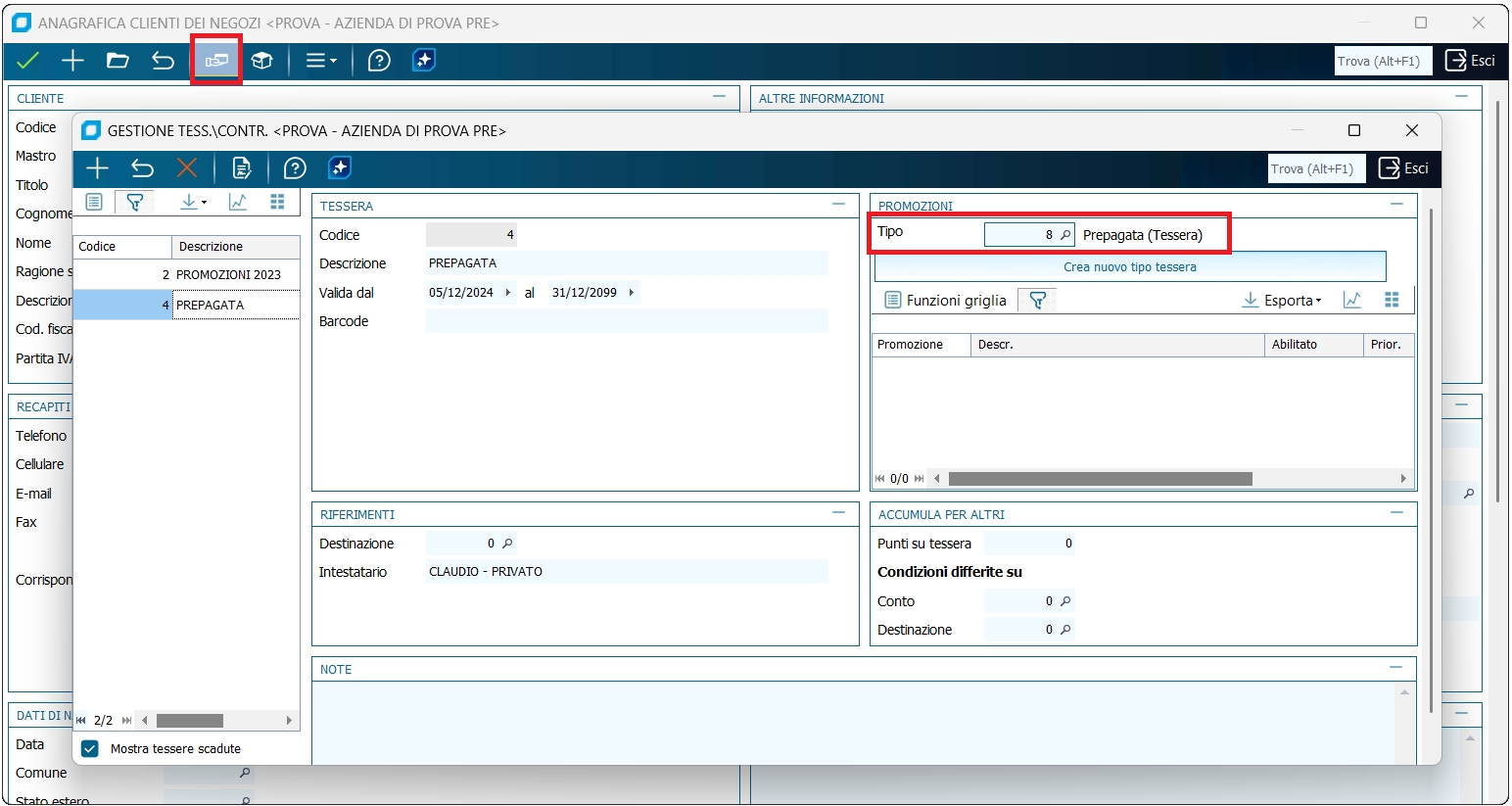Click the 3D box icon in main toolbar
The width and height of the screenshot is (1512, 806).
point(261,61)
